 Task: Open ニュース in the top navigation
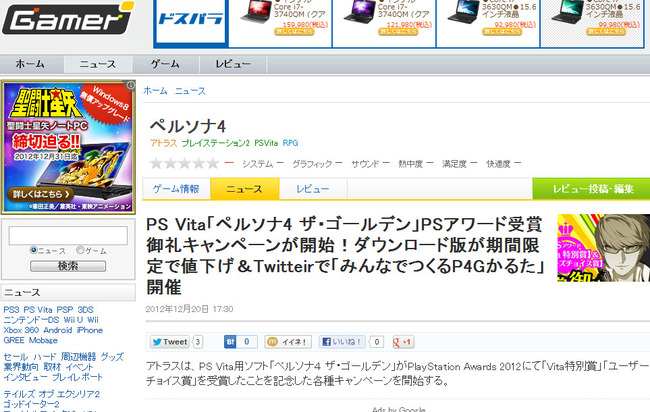point(98,64)
